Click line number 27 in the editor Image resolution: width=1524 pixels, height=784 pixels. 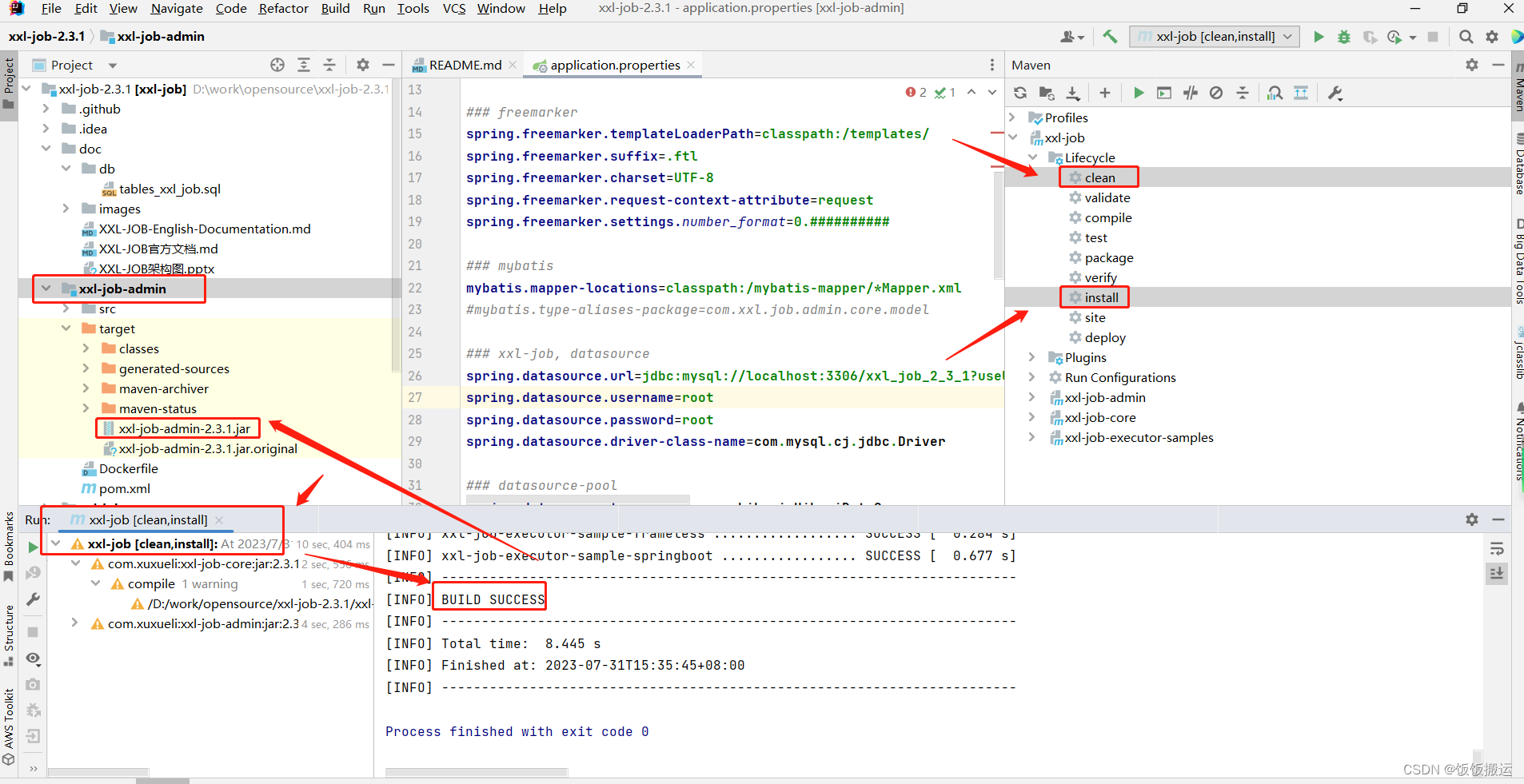click(415, 397)
